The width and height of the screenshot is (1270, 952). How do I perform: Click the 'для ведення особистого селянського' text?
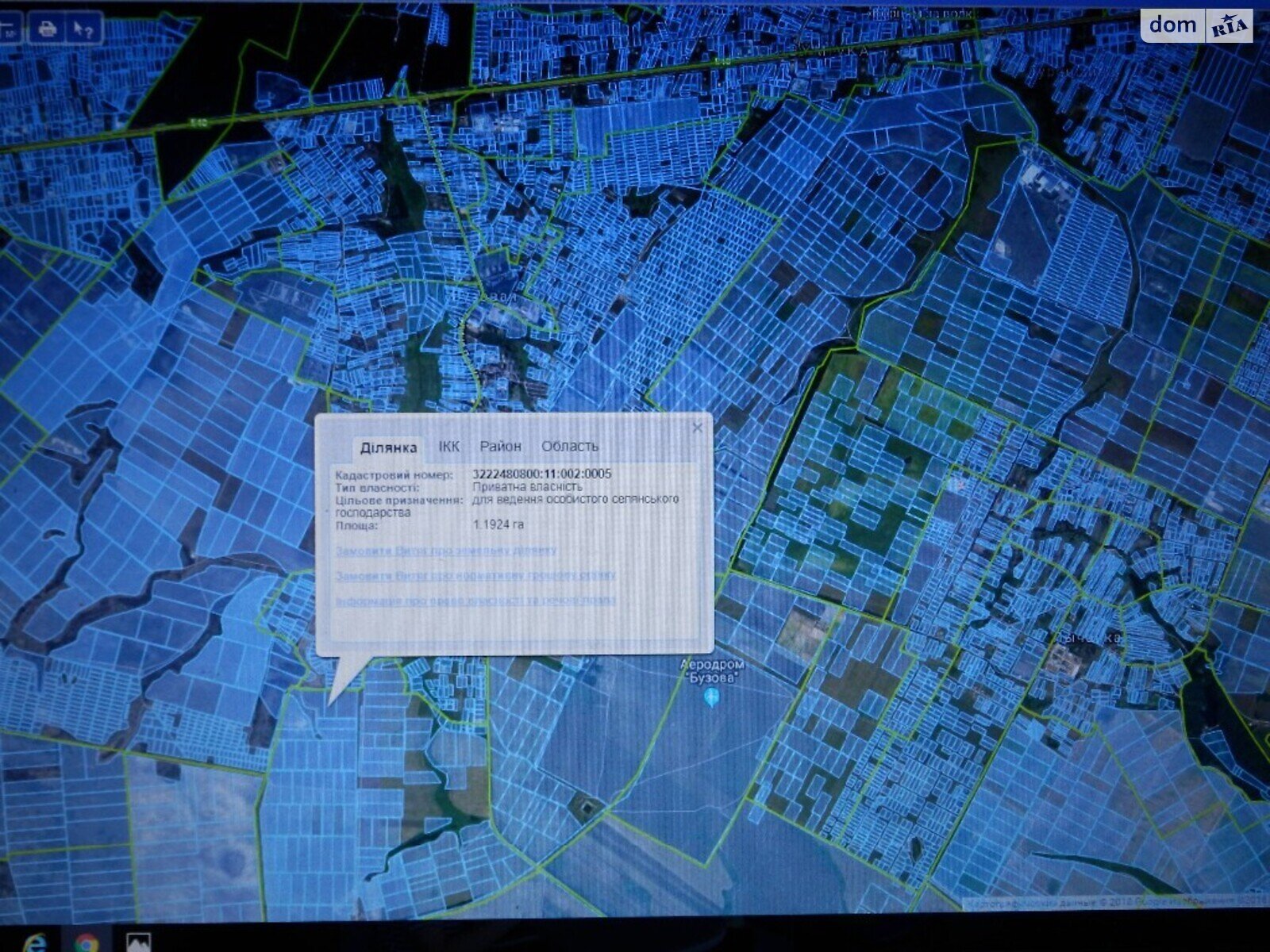pos(575,500)
